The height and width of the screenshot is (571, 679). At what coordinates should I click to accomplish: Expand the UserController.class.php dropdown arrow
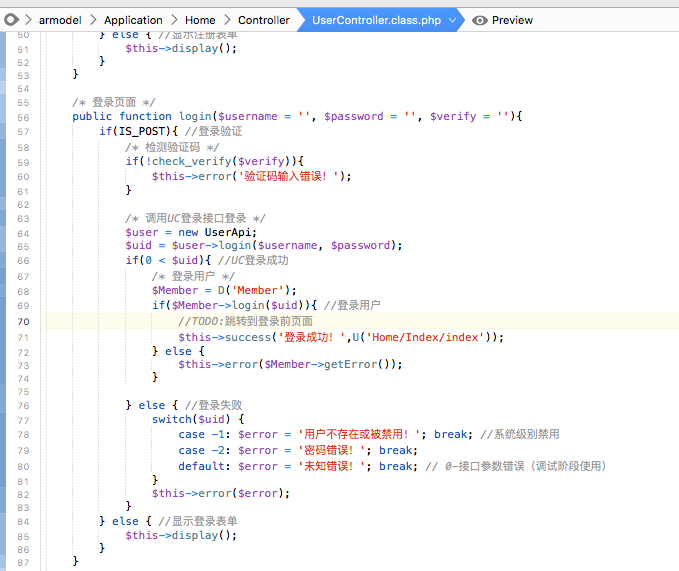coord(452,20)
